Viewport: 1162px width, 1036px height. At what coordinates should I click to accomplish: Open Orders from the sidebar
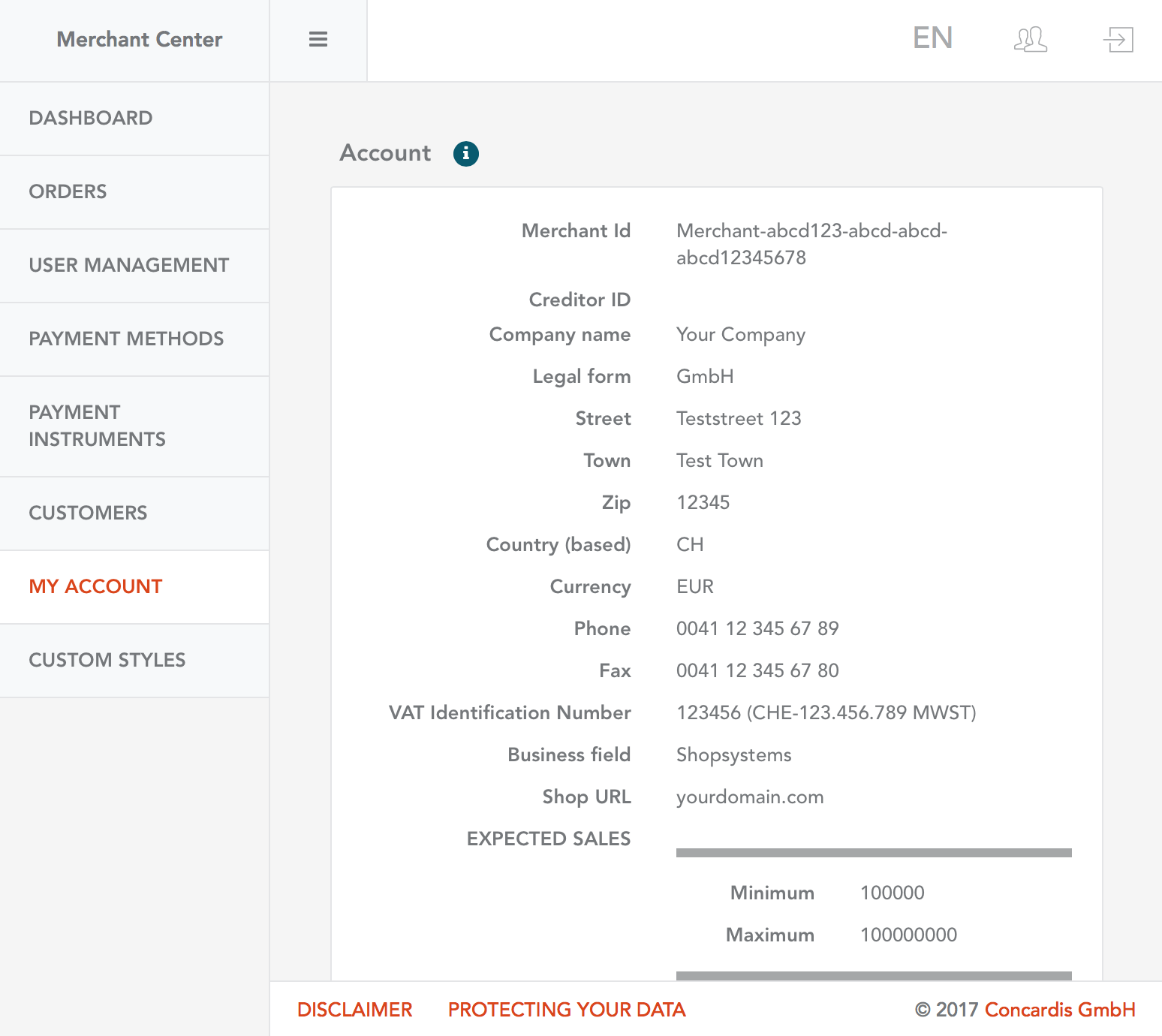coord(68,191)
